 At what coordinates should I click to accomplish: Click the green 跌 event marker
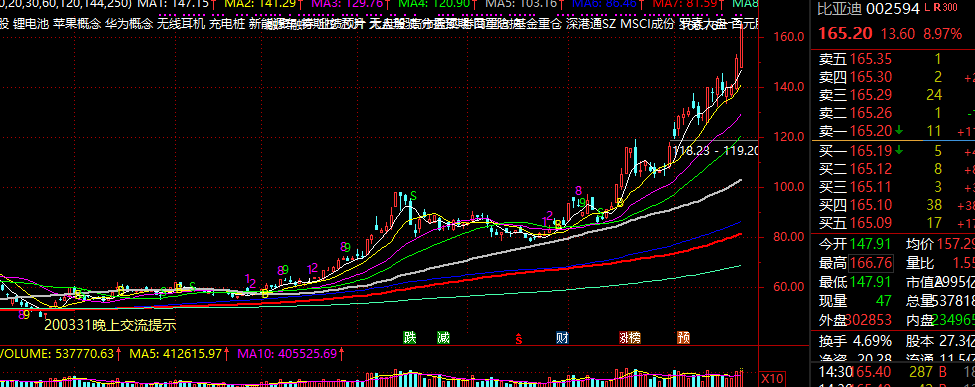click(409, 338)
